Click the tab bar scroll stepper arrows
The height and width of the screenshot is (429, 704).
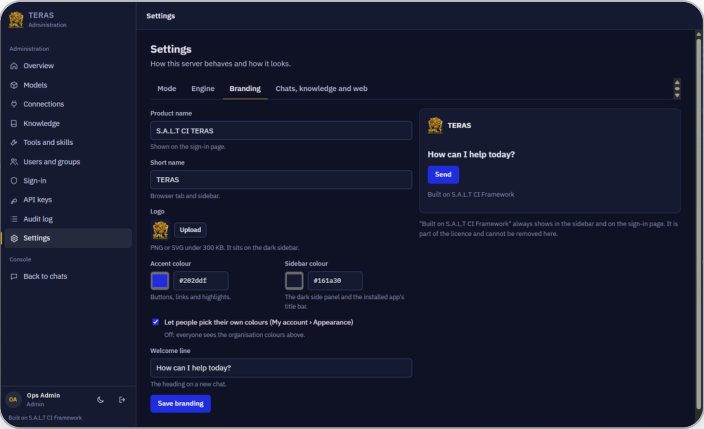click(677, 88)
